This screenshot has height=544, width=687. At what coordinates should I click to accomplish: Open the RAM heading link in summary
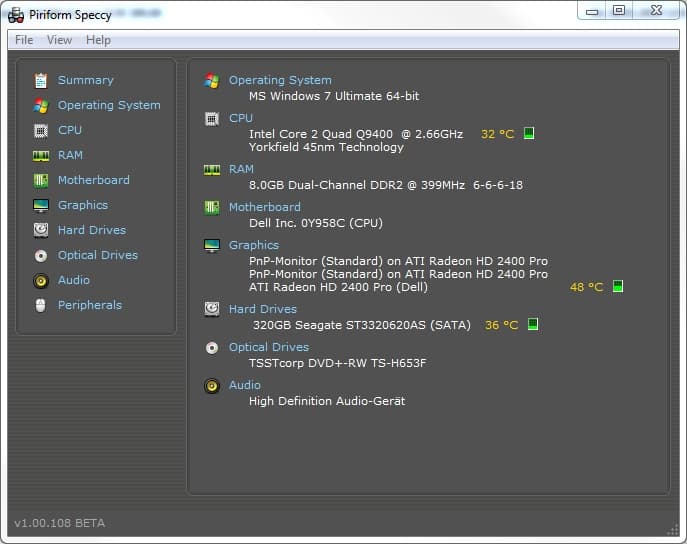click(x=241, y=170)
